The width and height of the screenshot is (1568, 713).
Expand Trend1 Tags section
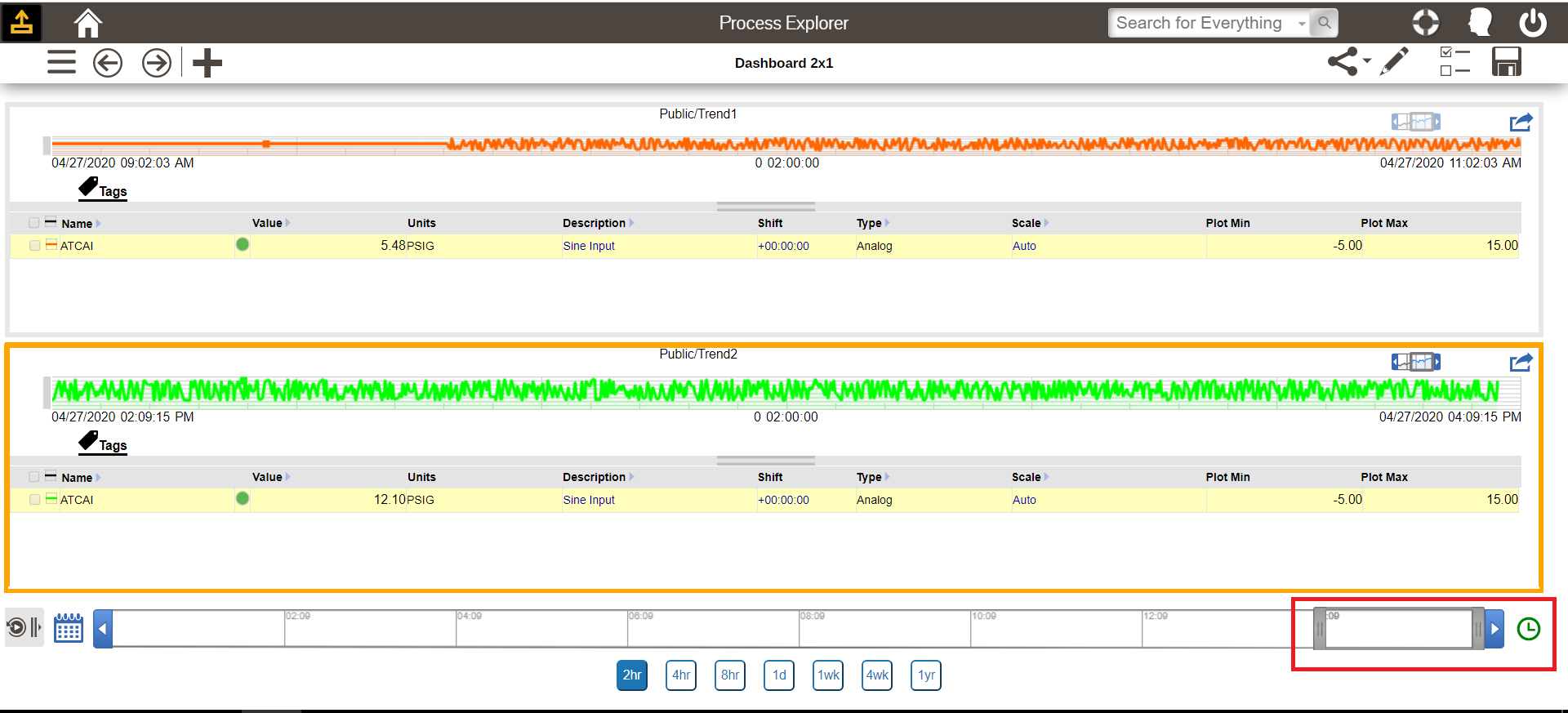tap(103, 189)
